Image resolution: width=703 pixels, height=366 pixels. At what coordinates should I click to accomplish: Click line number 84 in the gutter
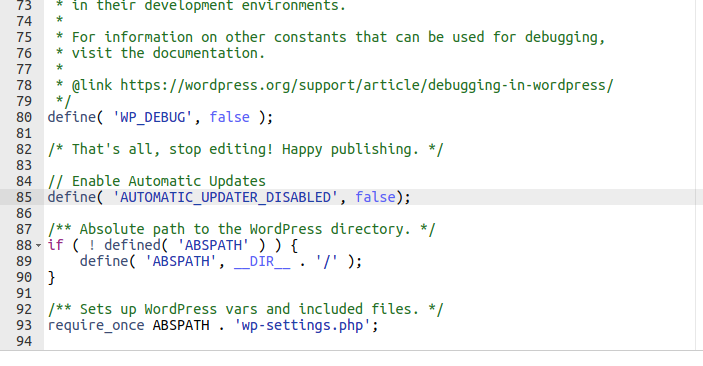point(24,181)
